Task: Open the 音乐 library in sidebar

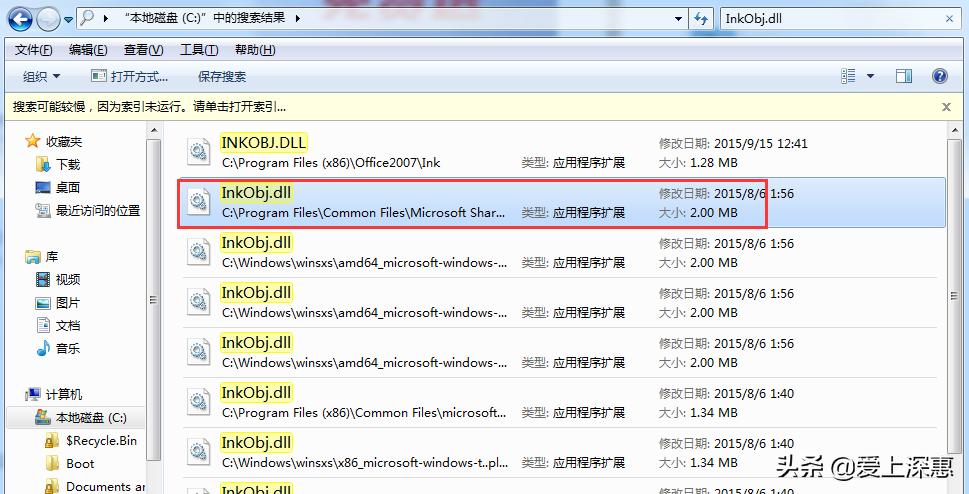Action: coord(67,348)
